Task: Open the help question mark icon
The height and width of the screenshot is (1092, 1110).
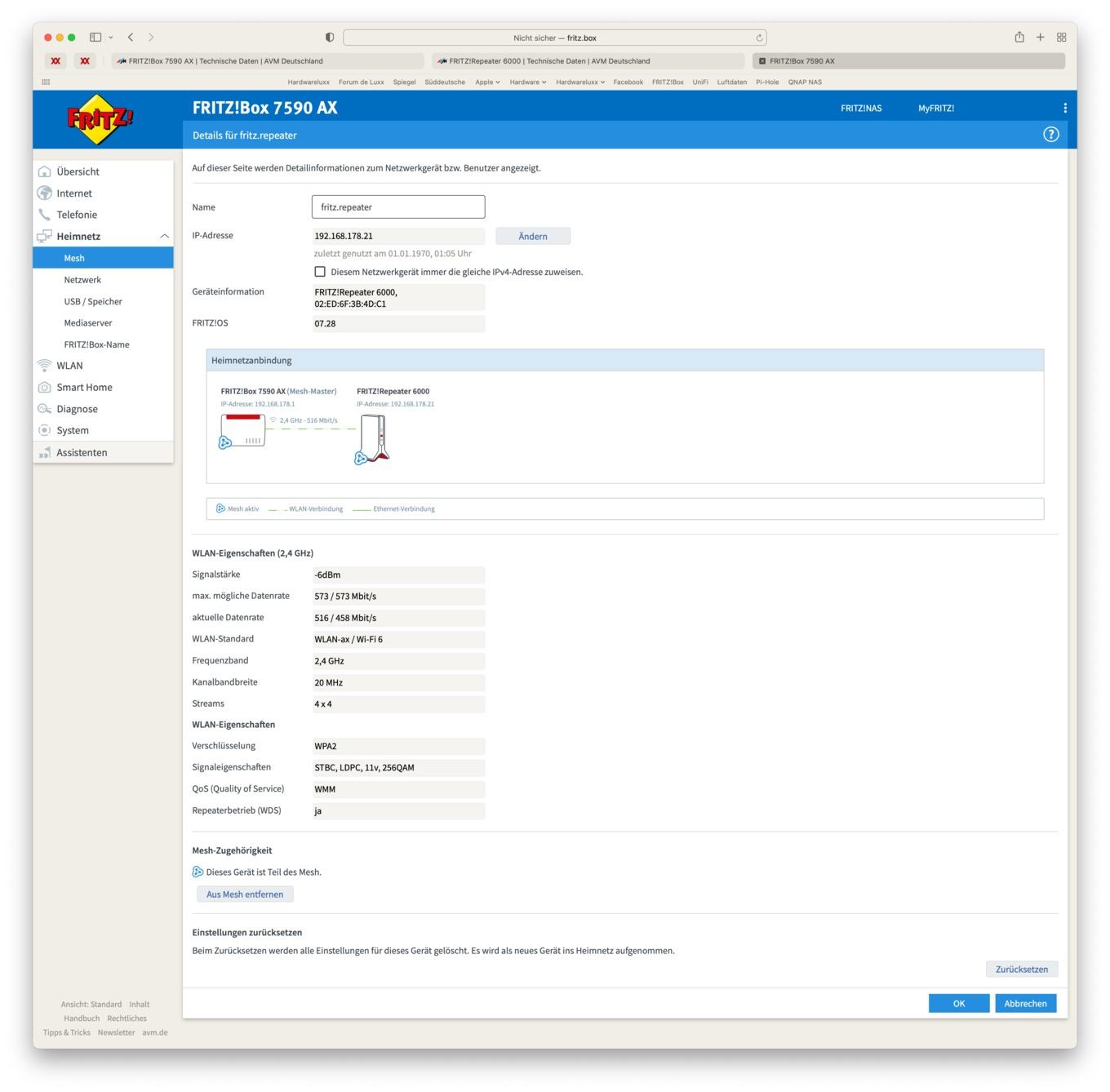Action: point(1051,135)
